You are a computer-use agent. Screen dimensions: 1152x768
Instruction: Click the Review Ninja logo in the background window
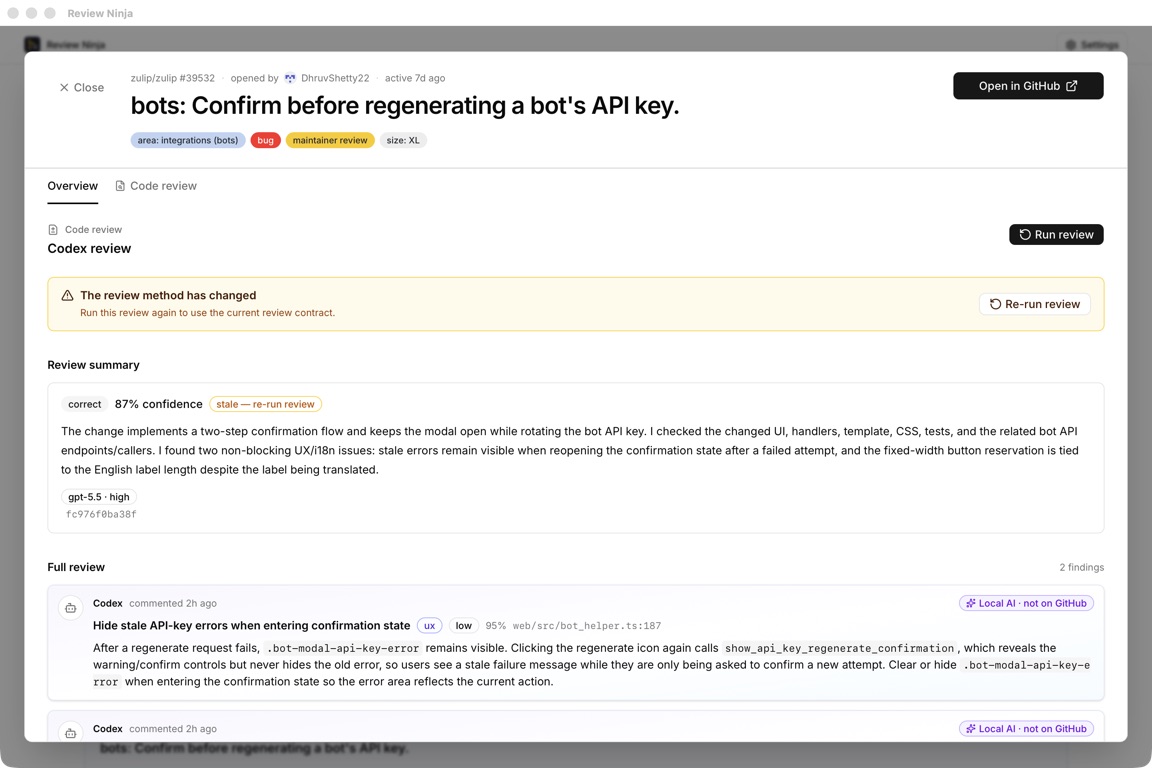[32, 45]
